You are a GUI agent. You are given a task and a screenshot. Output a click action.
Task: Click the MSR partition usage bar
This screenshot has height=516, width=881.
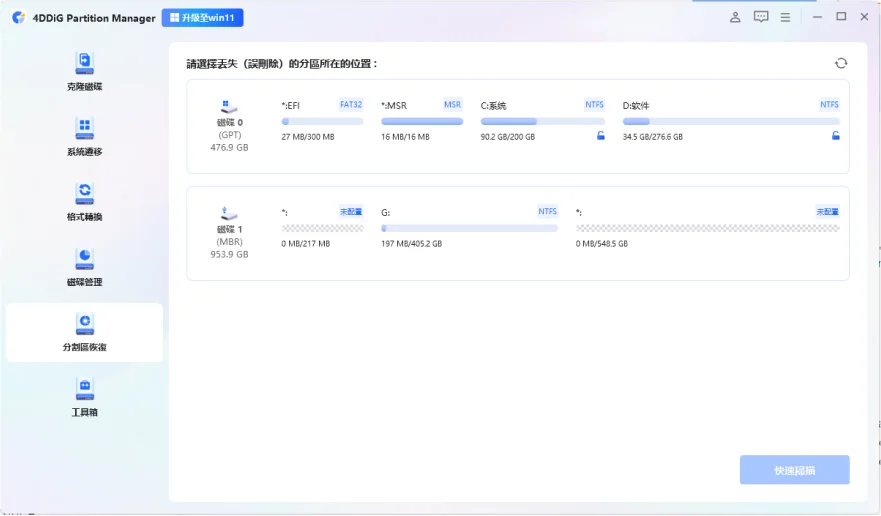coord(422,121)
